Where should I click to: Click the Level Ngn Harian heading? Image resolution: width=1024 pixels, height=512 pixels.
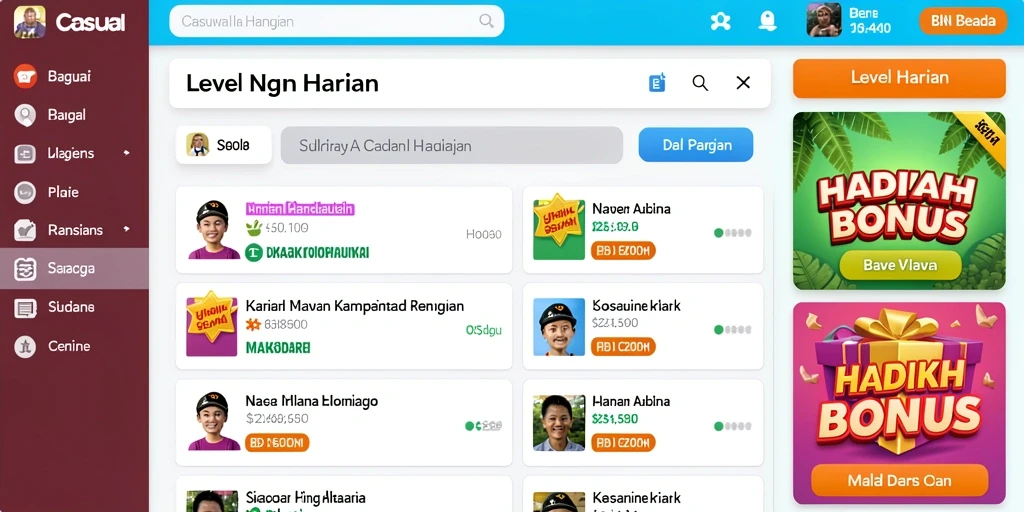click(282, 84)
